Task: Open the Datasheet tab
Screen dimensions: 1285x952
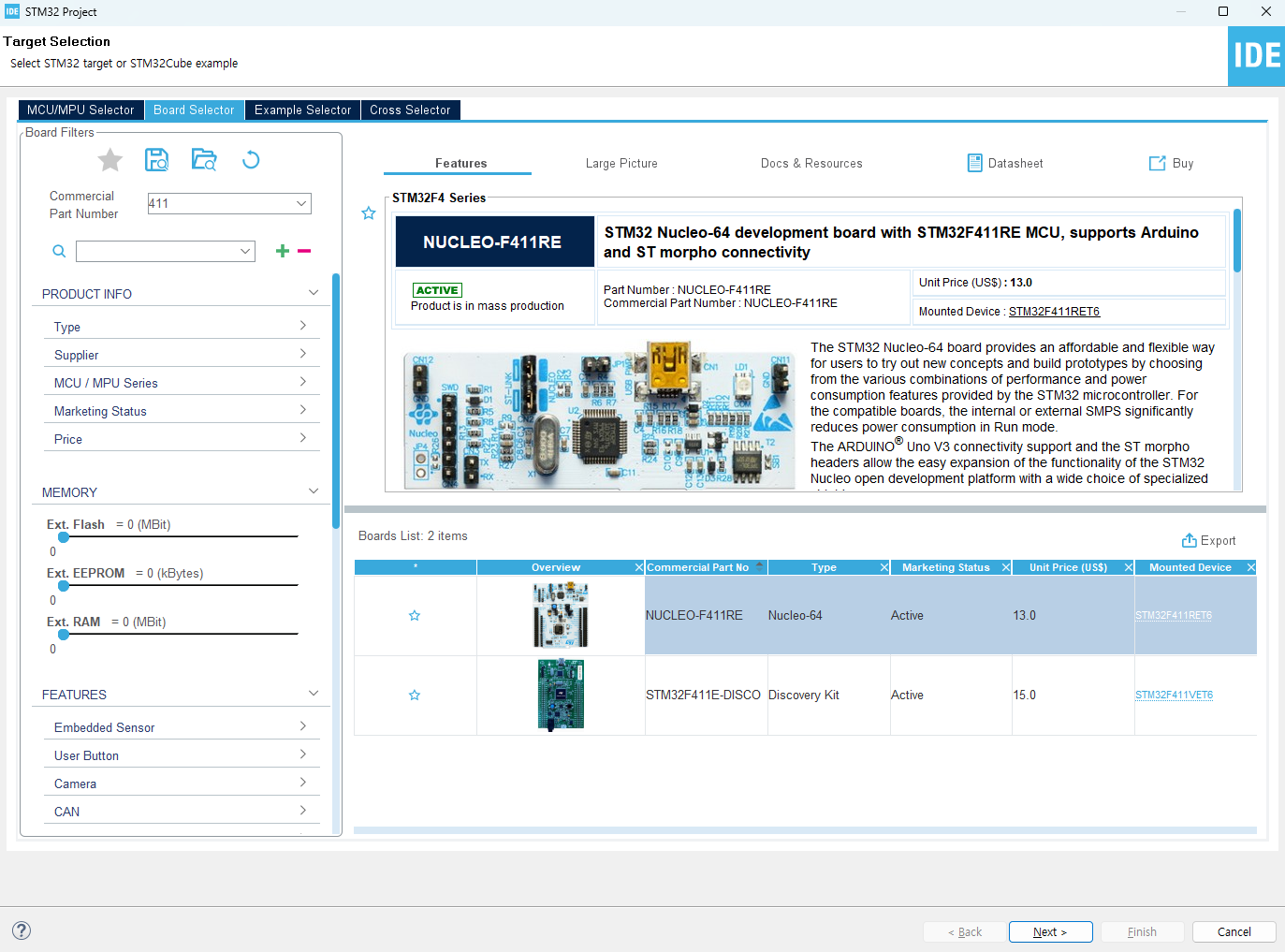Action: (x=1005, y=163)
